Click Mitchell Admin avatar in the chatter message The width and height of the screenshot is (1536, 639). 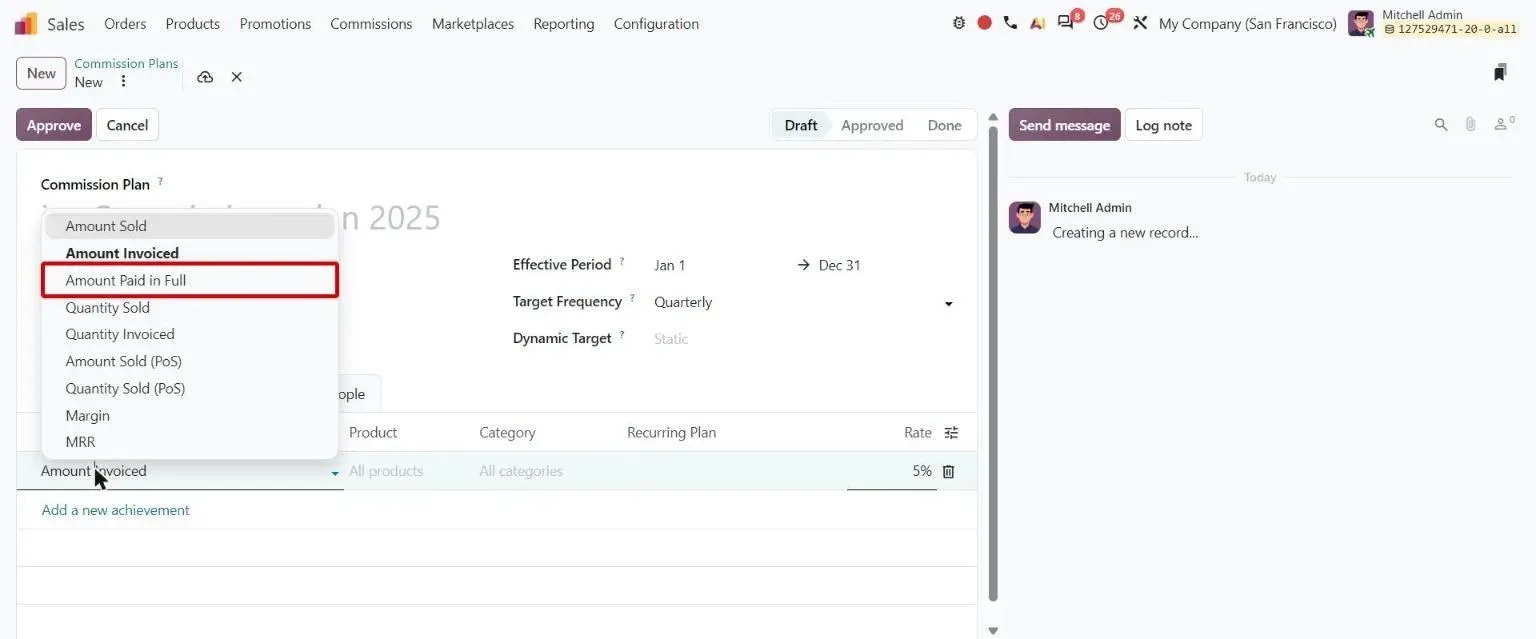click(x=1025, y=217)
